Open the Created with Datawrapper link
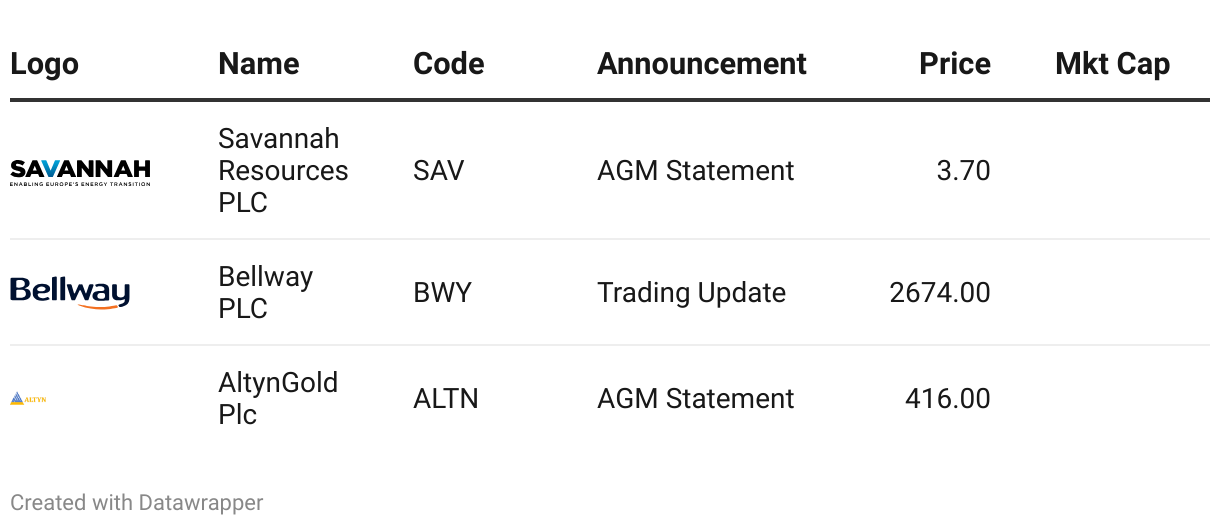Viewport: 1220px width, 526px height. [x=136, y=502]
